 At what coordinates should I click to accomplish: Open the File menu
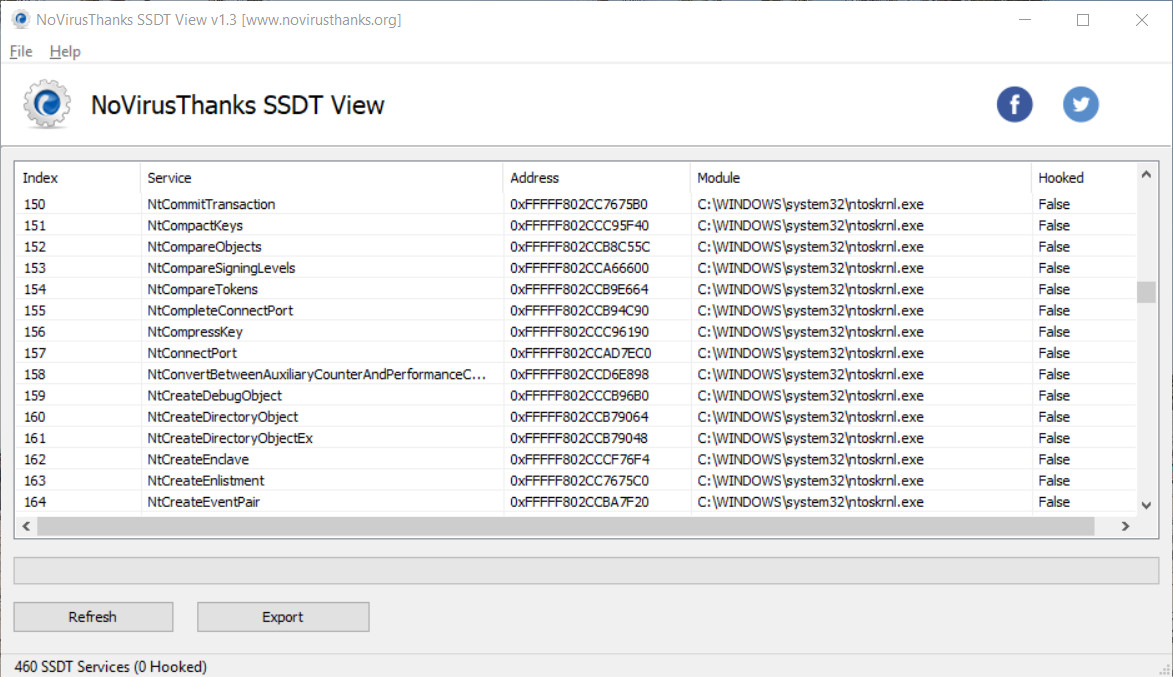point(21,52)
